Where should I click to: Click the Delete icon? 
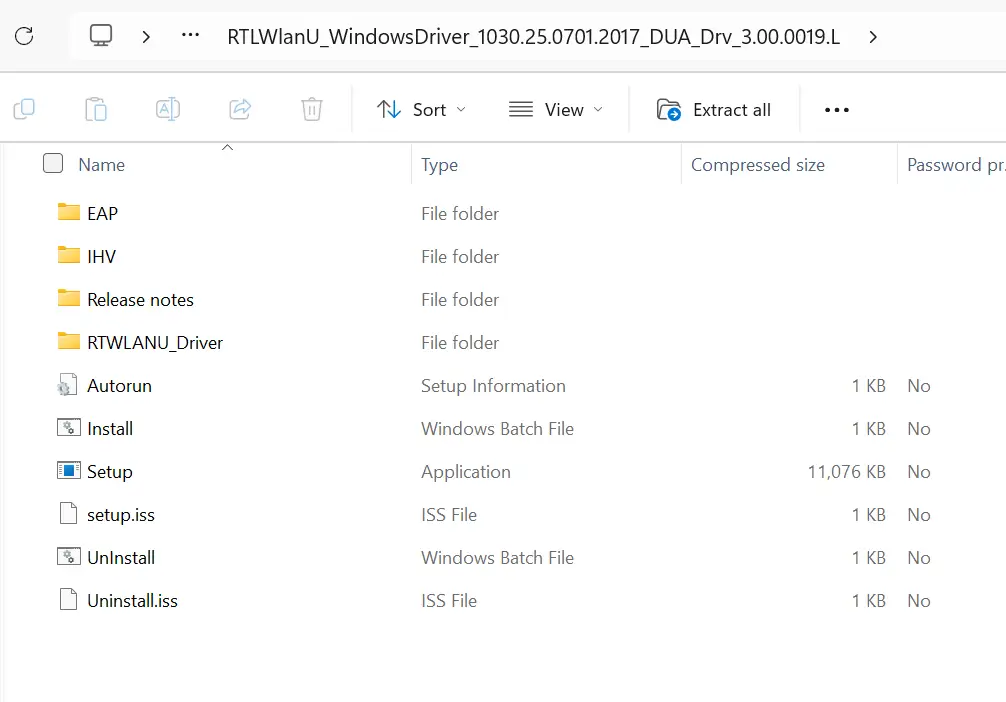click(x=311, y=110)
